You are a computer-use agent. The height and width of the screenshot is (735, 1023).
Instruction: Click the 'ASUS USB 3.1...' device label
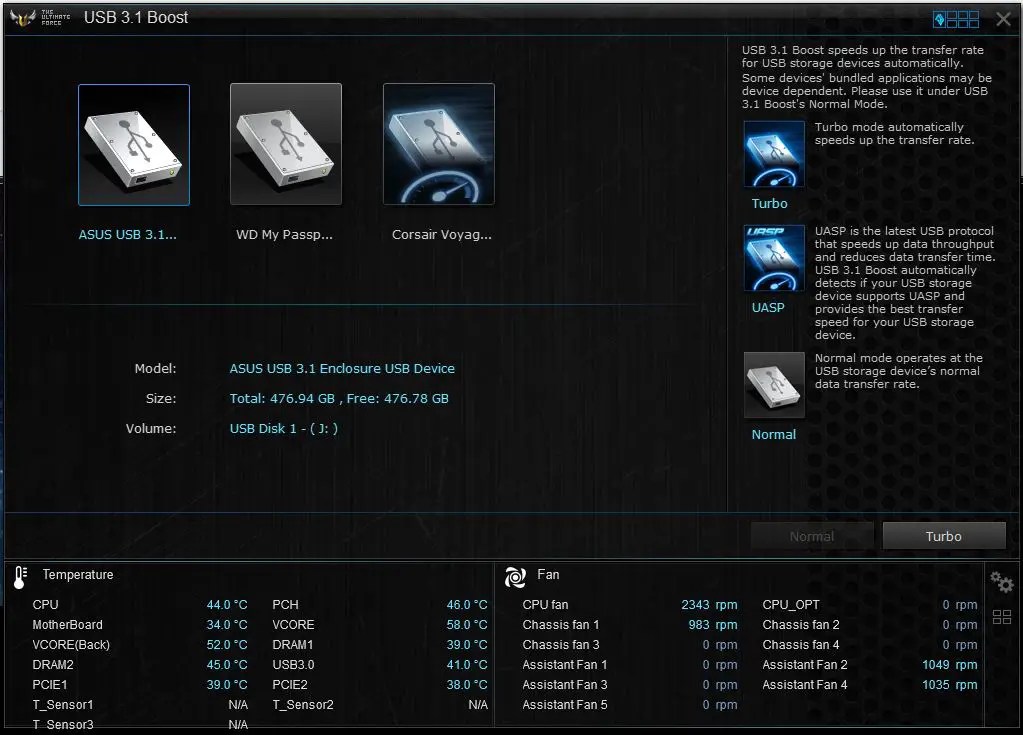127,235
